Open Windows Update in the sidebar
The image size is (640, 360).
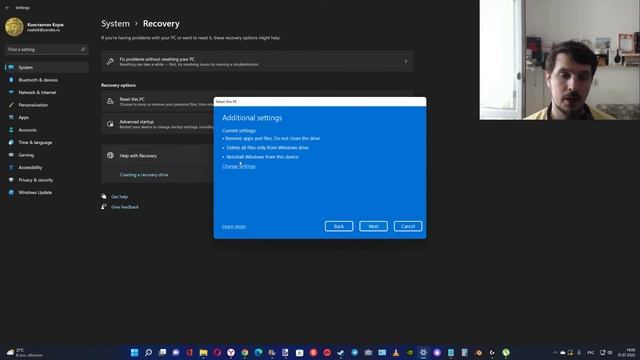click(x=47, y=192)
